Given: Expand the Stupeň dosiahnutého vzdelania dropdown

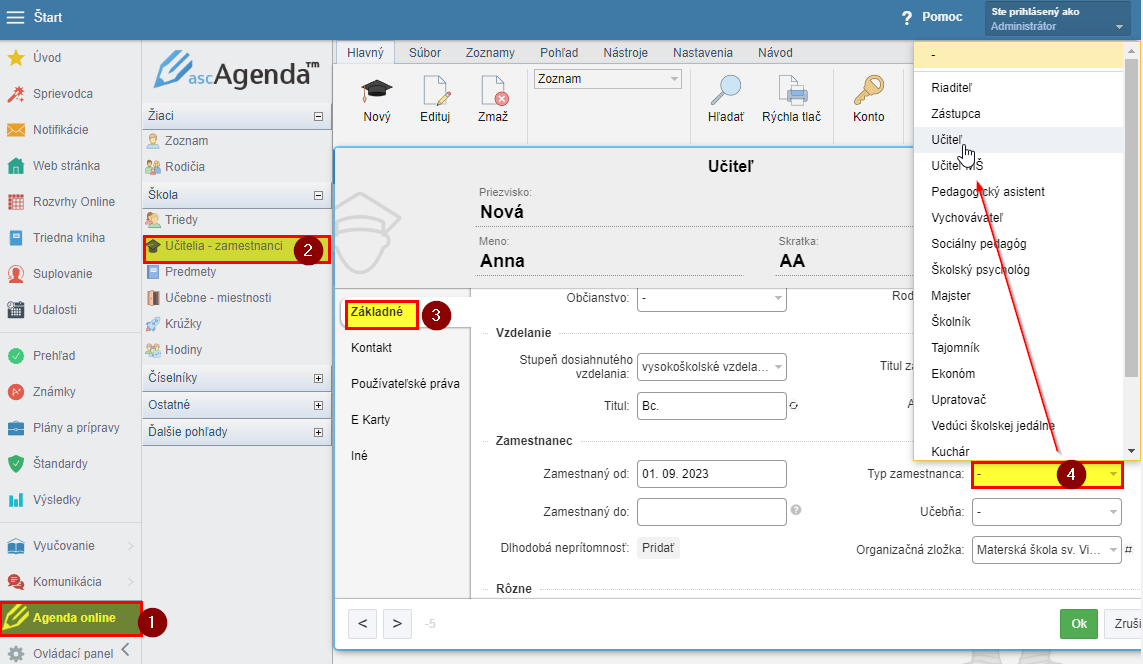Looking at the screenshot, I should [712, 367].
